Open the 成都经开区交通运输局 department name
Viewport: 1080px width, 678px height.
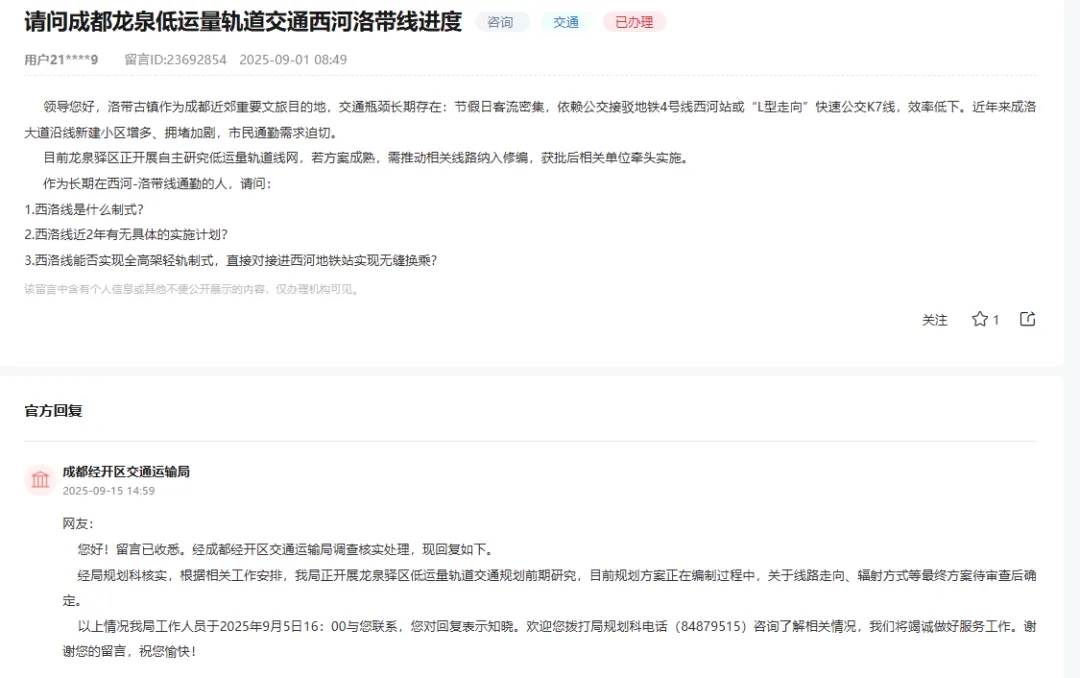[126, 471]
